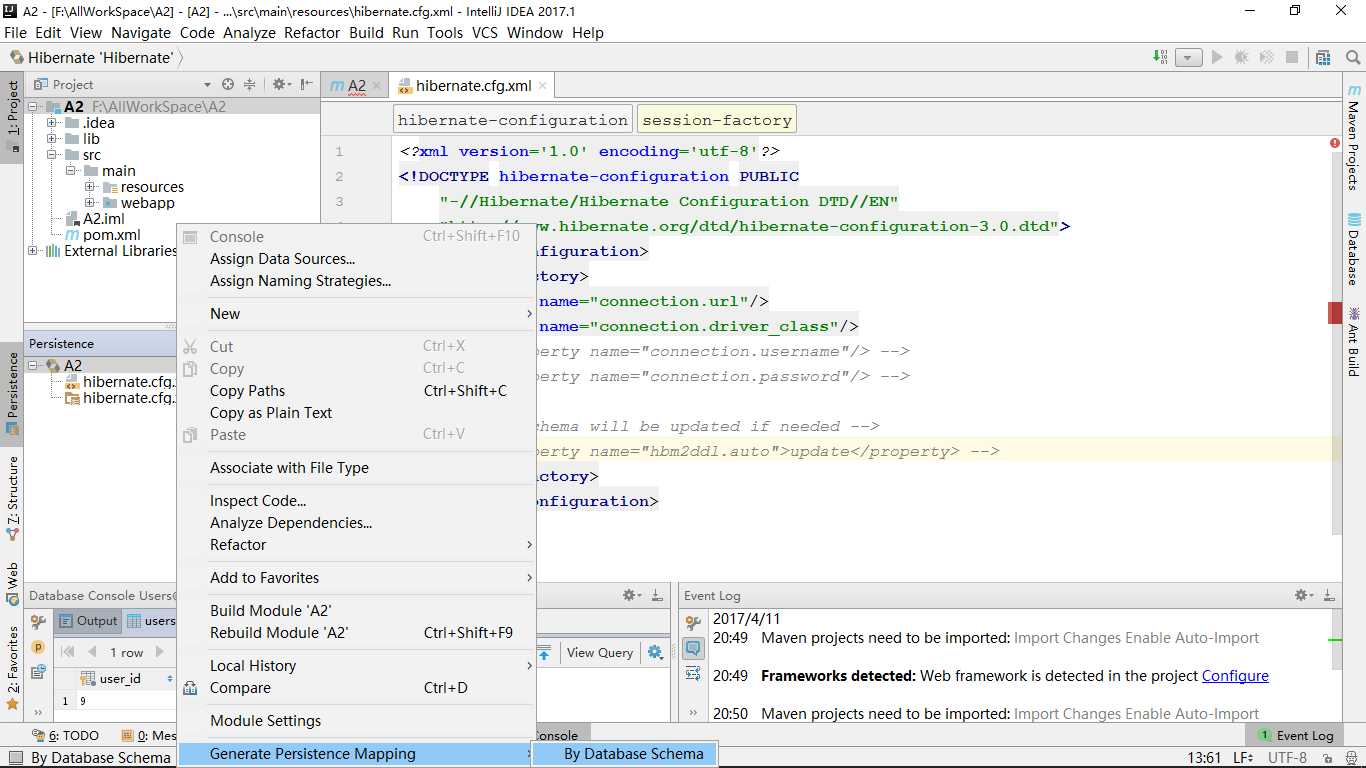Click the Make Project build icon in toolbar
1366x768 pixels.
[x=1160, y=57]
